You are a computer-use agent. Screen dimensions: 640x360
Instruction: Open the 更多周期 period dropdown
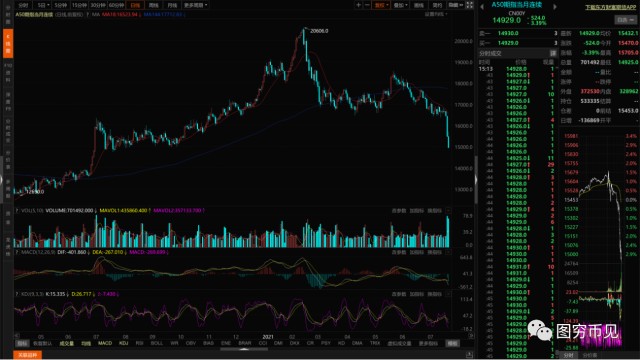point(196,5)
